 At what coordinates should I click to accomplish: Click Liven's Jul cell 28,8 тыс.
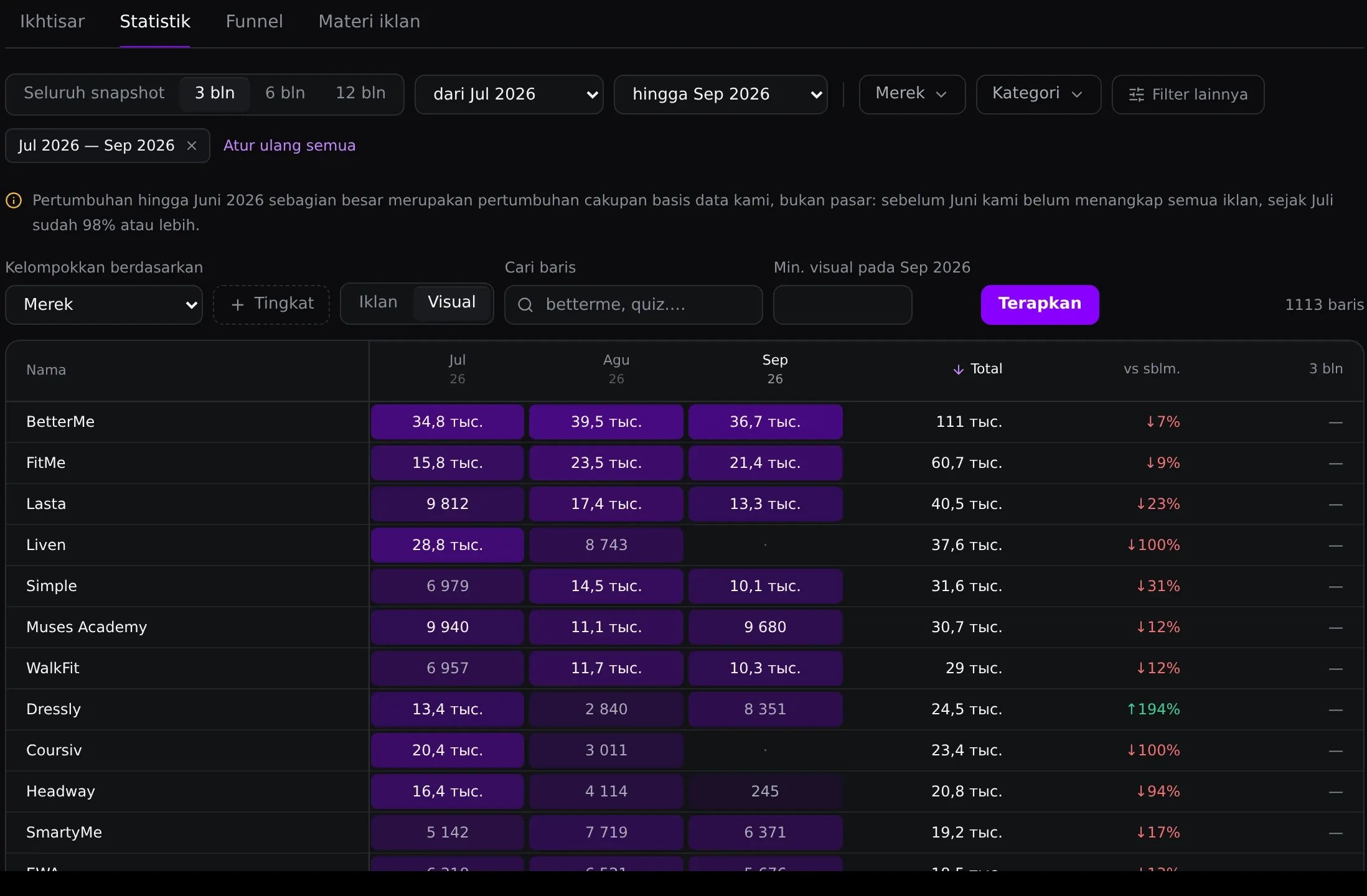[448, 545]
